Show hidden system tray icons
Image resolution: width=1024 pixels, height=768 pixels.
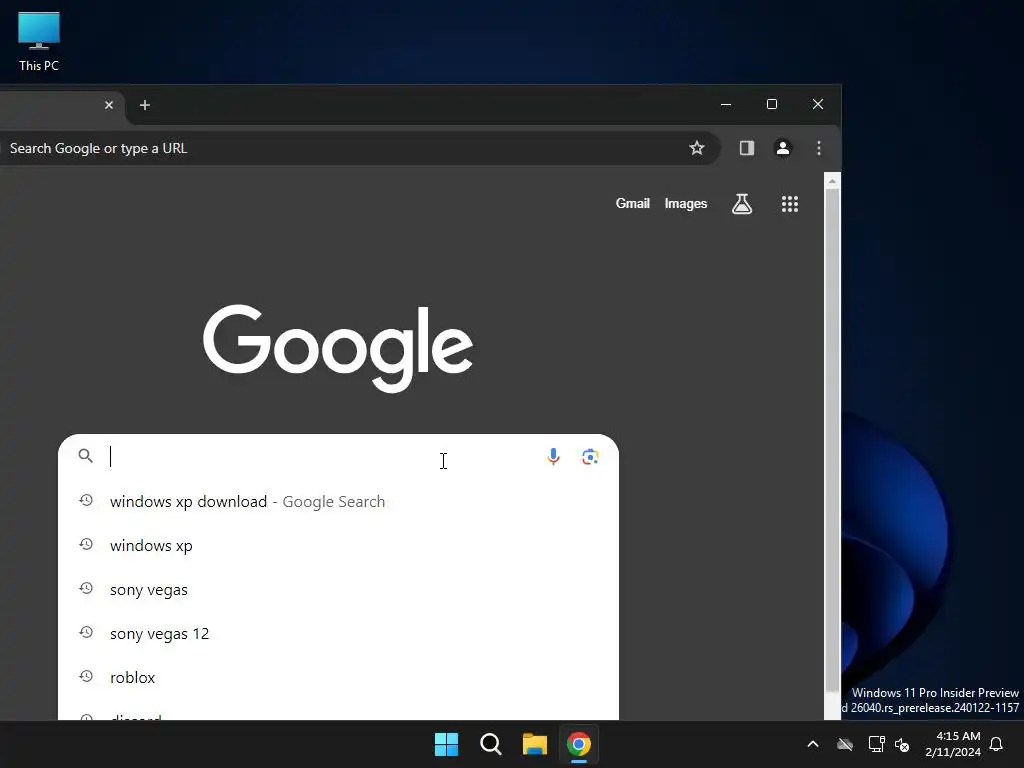point(813,744)
